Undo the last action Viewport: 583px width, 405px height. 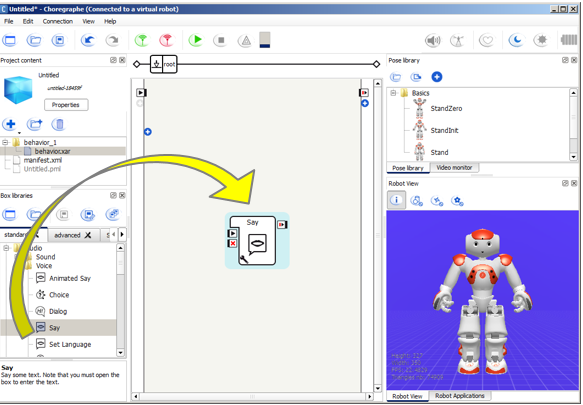[x=88, y=40]
